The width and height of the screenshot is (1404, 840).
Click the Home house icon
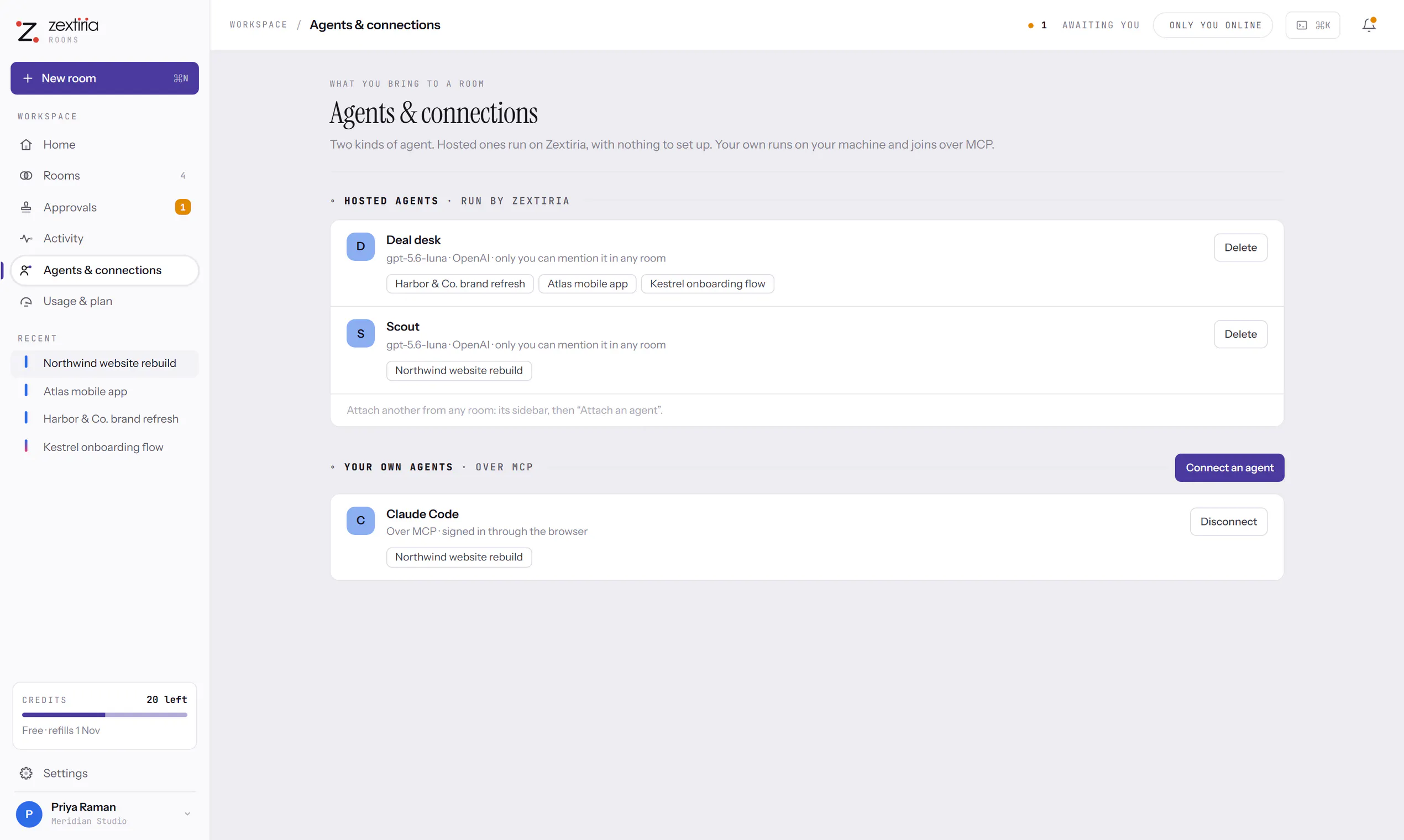[26, 144]
